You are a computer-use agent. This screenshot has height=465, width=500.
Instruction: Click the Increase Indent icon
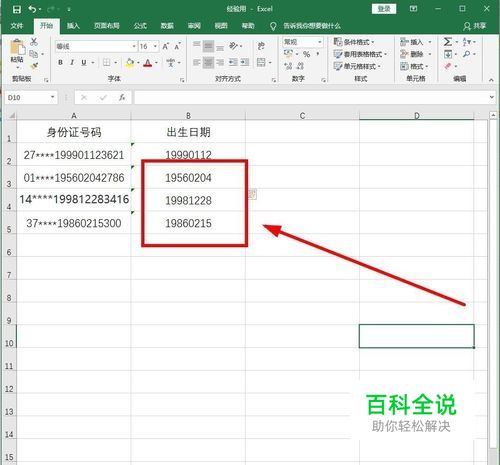(245, 62)
